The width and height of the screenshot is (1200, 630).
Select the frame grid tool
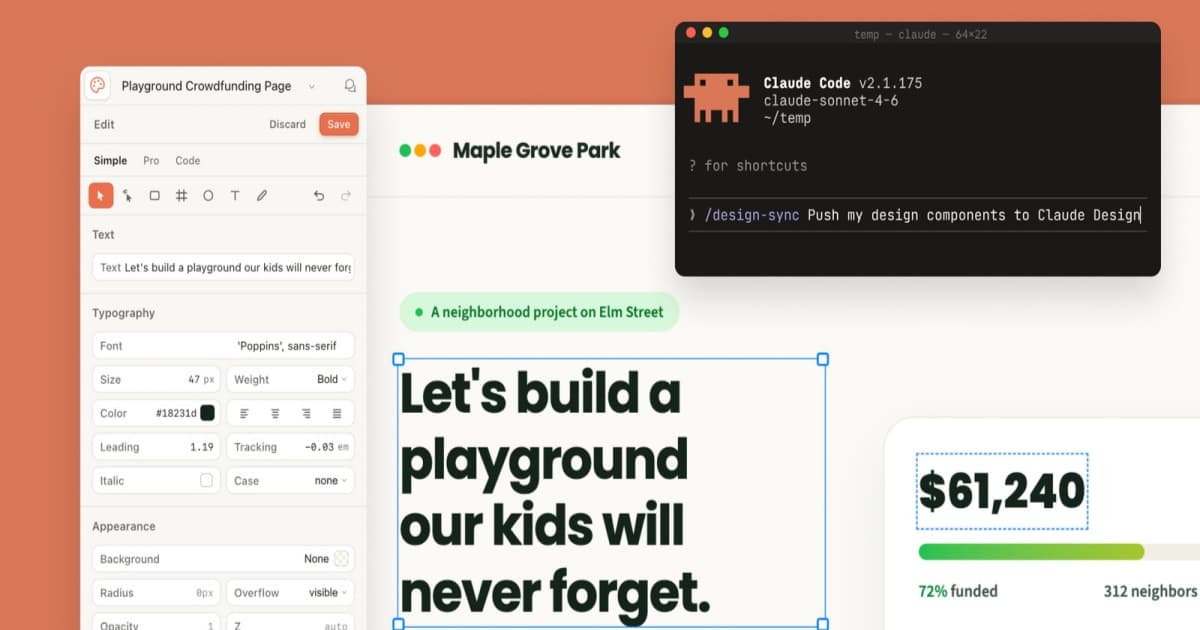coord(181,196)
